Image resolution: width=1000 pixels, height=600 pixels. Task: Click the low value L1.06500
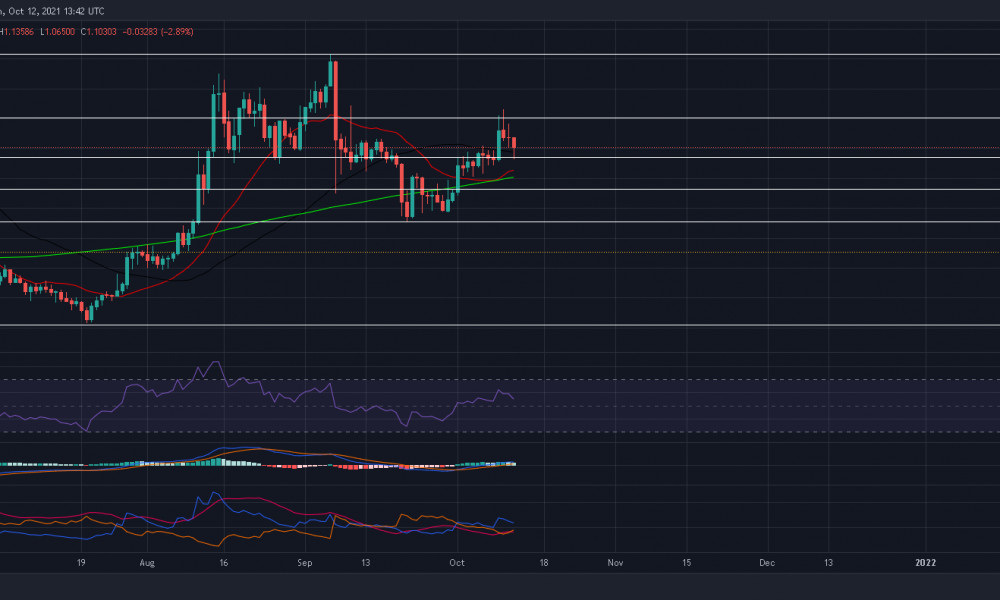click(57, 31)
